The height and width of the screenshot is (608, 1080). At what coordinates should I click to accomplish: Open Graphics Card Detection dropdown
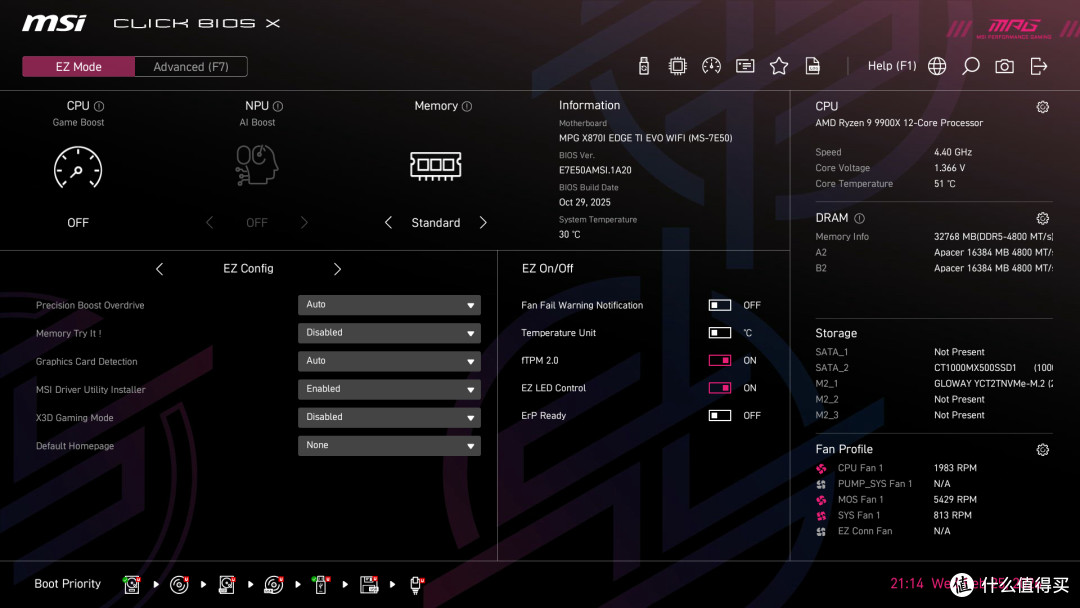(x=389, y=361)
